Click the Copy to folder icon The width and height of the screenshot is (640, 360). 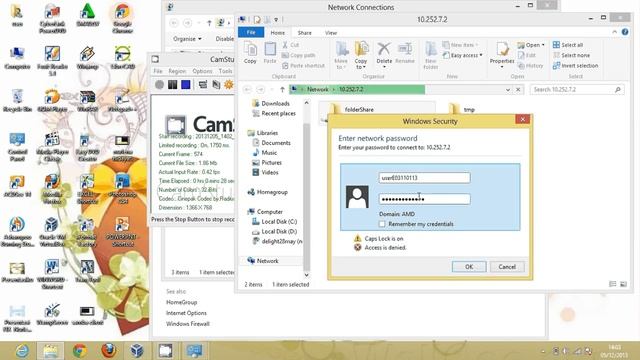pyautogui.click(x=361, y=49)
